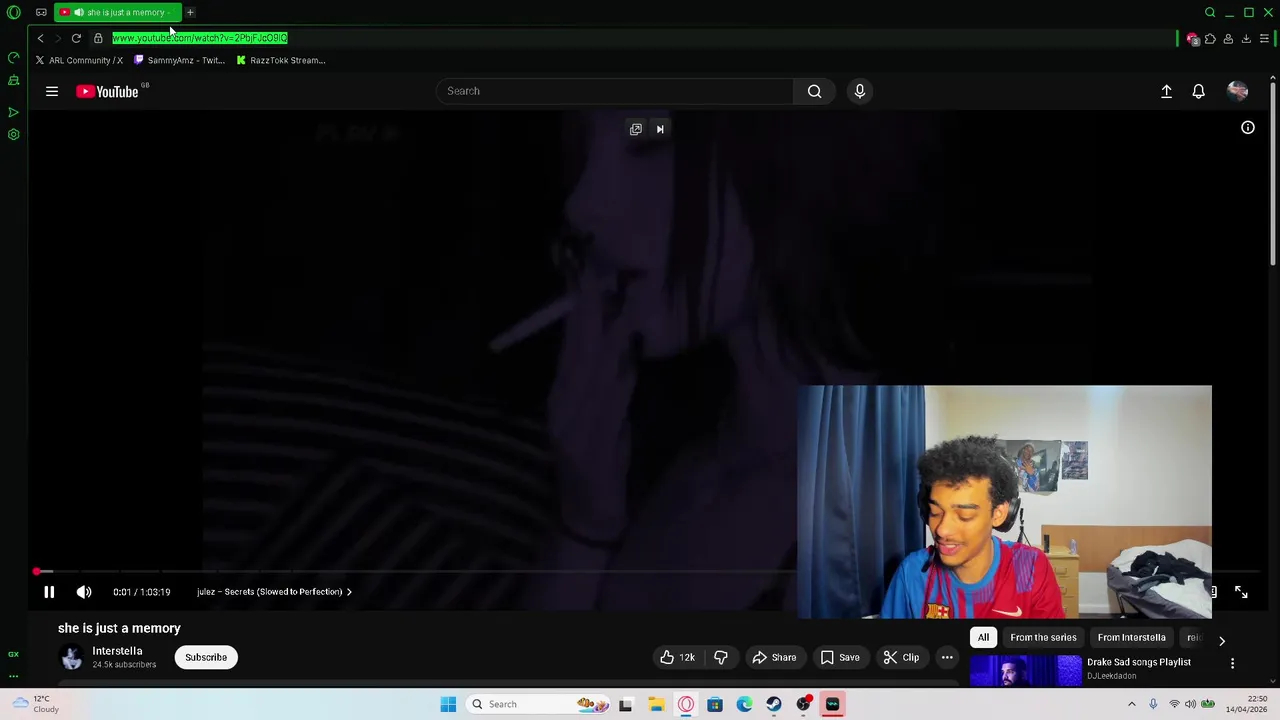1280x720 pixels.
Task: Open the YouTube account avatar menu
Action: [x=1237, y=91]
